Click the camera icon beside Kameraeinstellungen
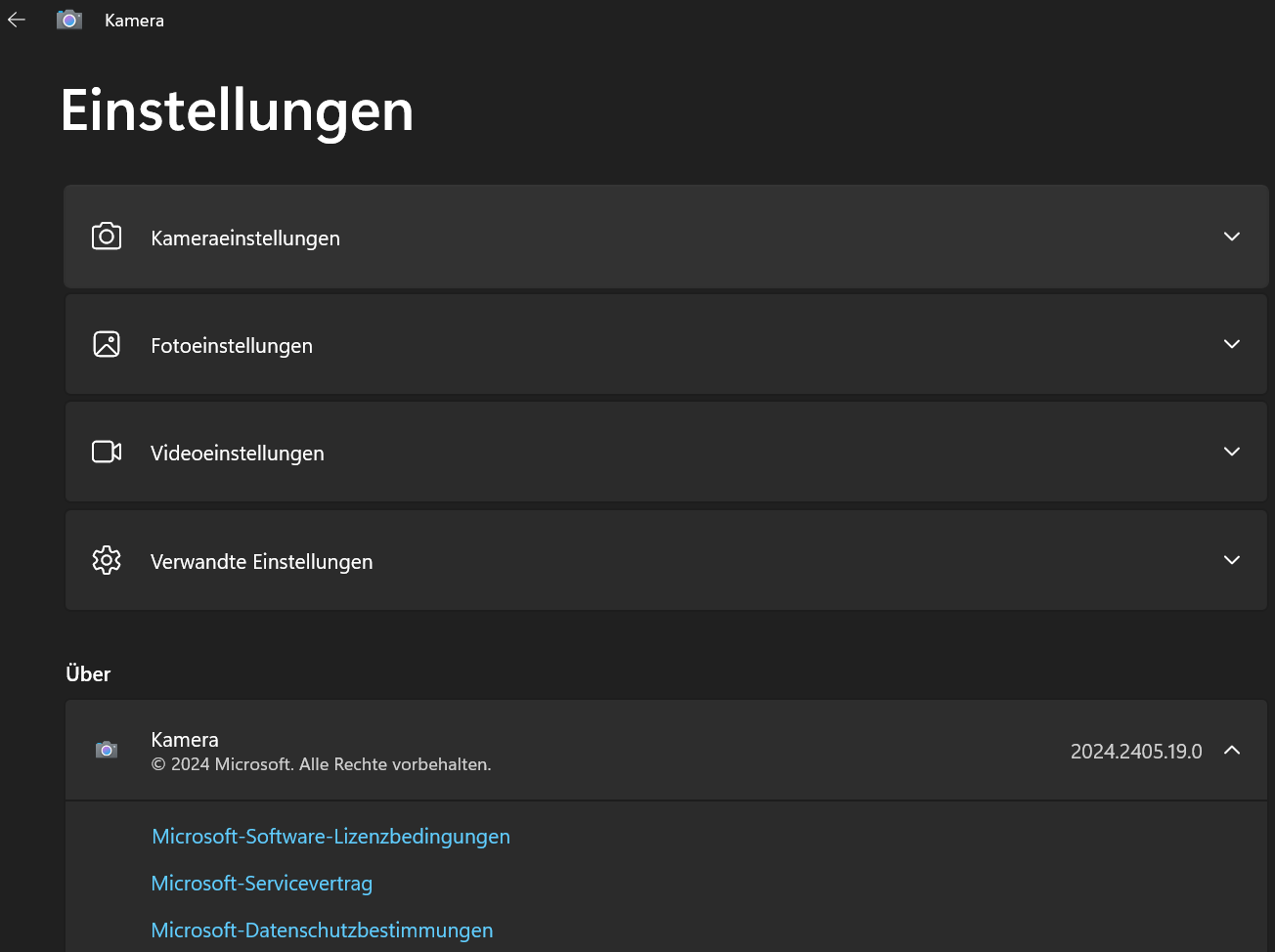The width and height of the screenshot is (1275, 952). 107,237
